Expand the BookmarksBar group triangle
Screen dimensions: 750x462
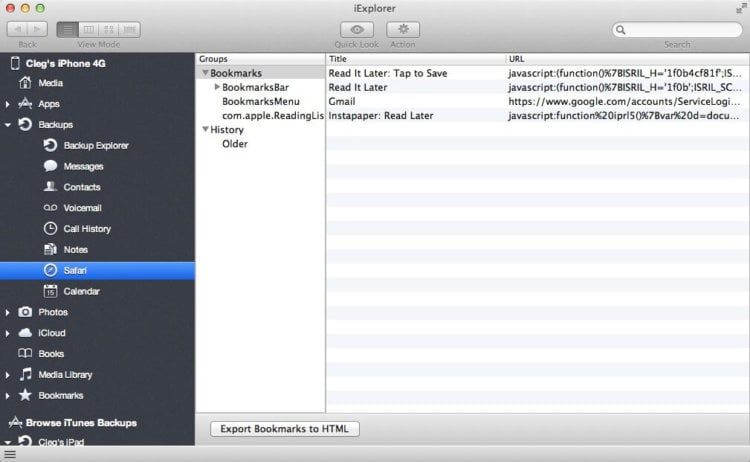click(217, 87)
